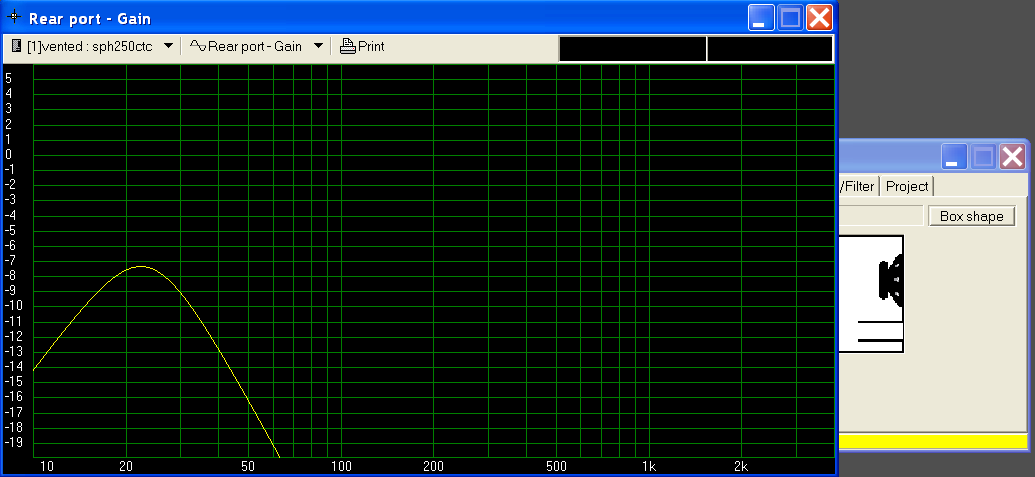Switch to the Project tab
Screen dimensions: 1035x477
[x=907, y=187]
